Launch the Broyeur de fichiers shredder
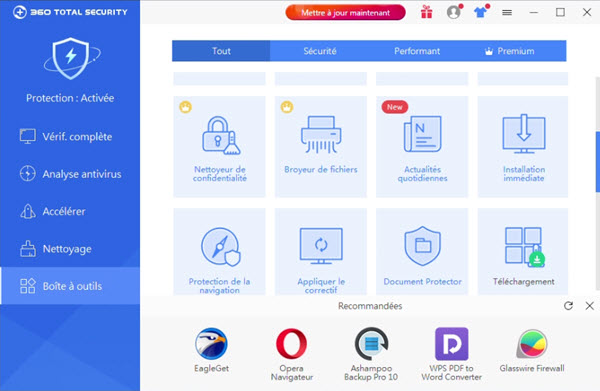The image size is (600, 391). pyautogui.click(x=321, y=147)
